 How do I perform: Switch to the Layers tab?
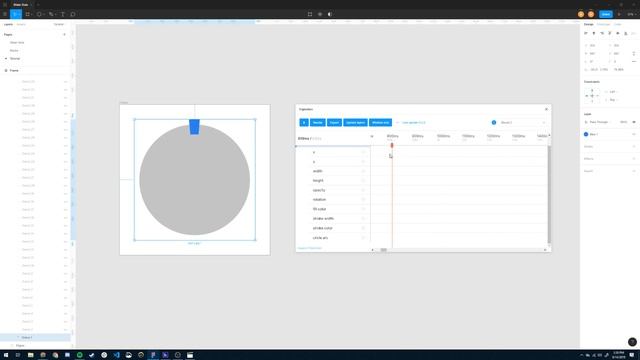[x=8, y=24]
